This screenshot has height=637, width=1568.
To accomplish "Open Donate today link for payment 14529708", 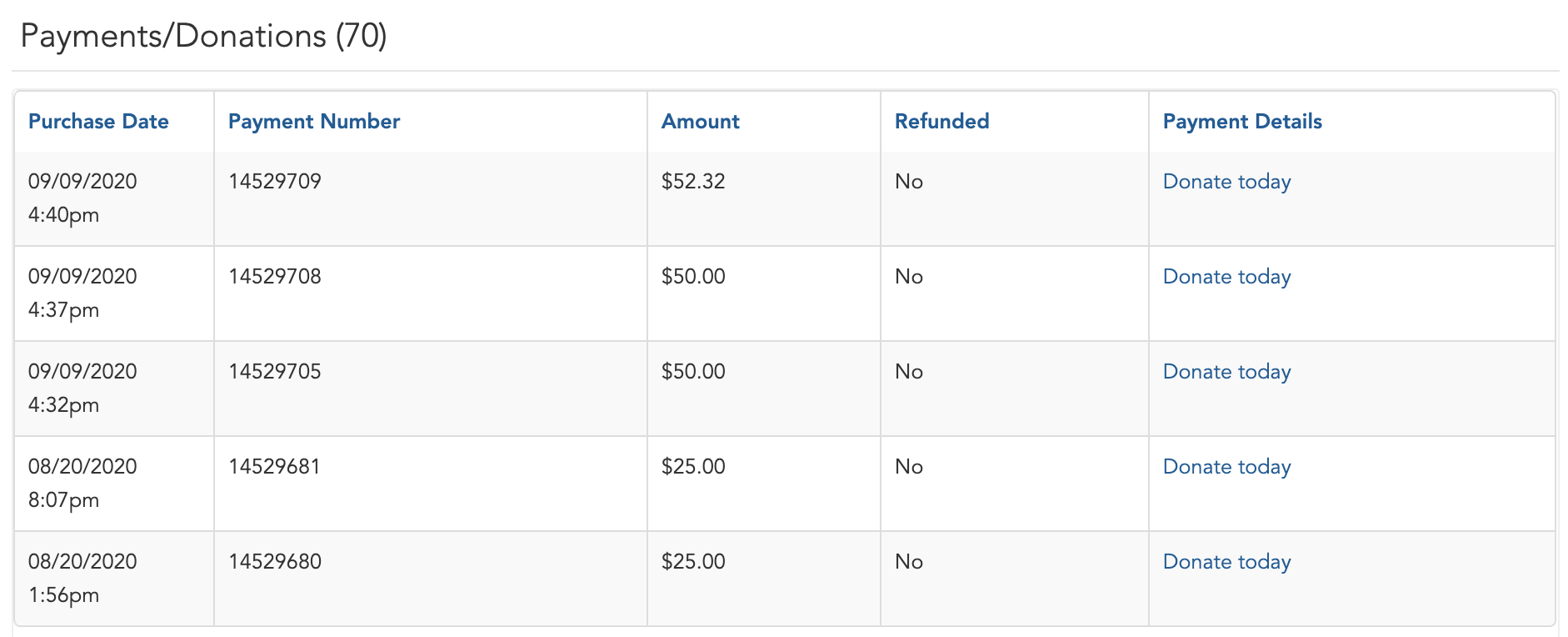I will click(1226, 277).
